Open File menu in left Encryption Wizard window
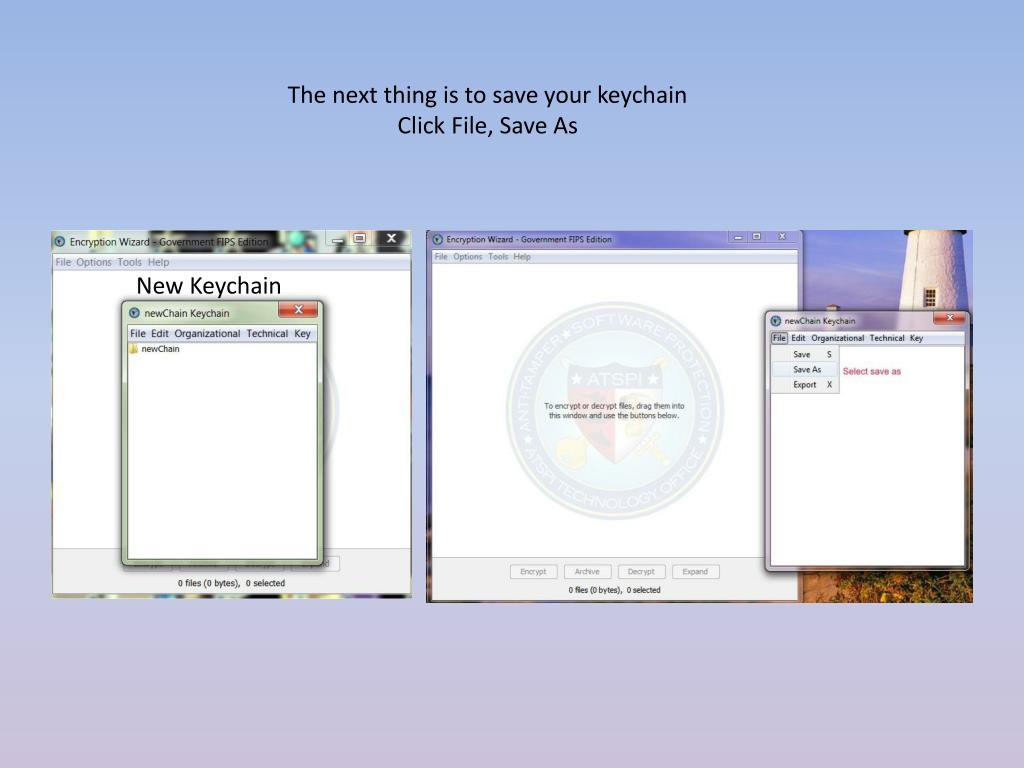The height and width of the screenshot is (768, 1024). pos(63,262)
